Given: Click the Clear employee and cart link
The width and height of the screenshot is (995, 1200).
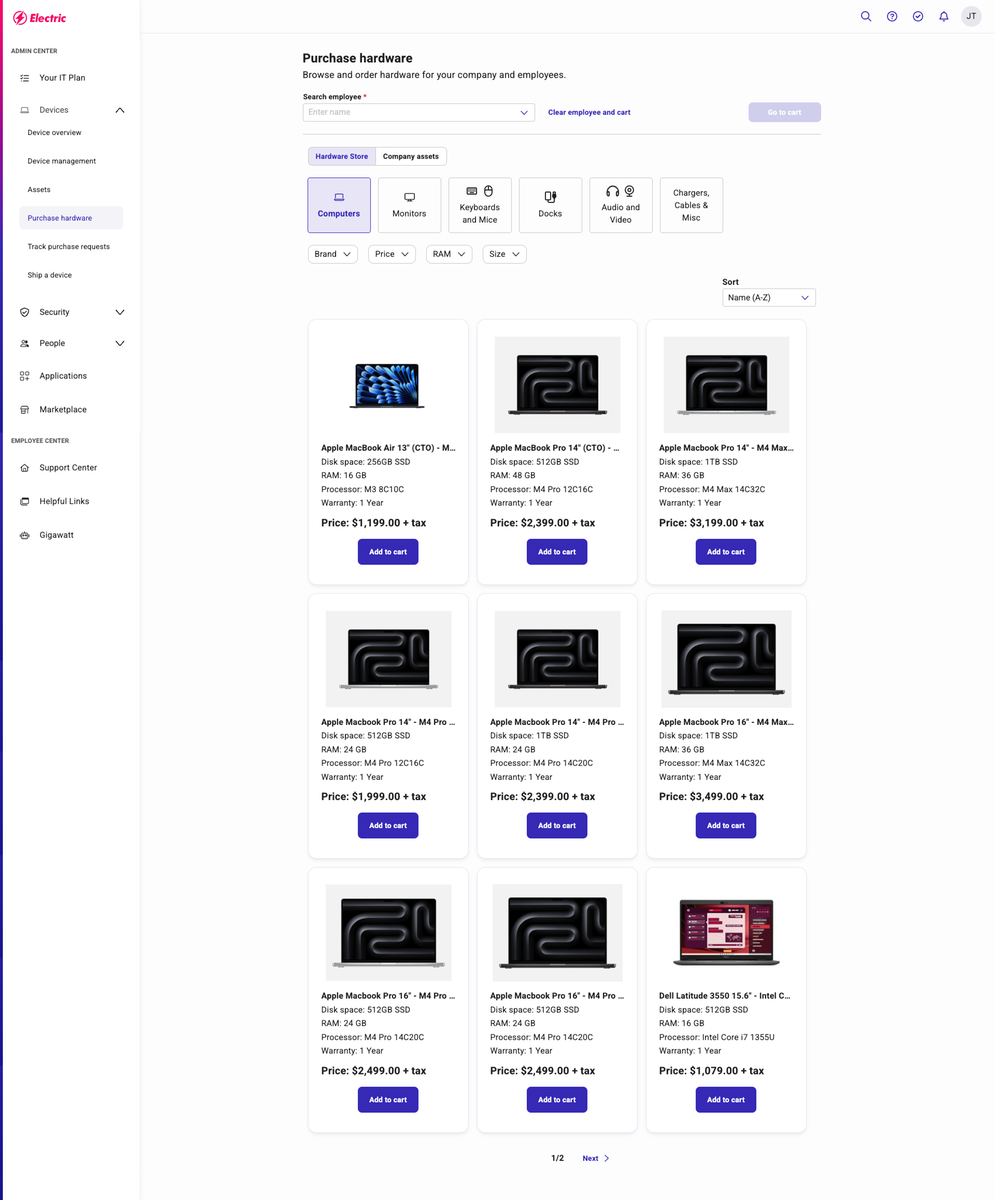Looking at the screenshot, I should point(589,112).
